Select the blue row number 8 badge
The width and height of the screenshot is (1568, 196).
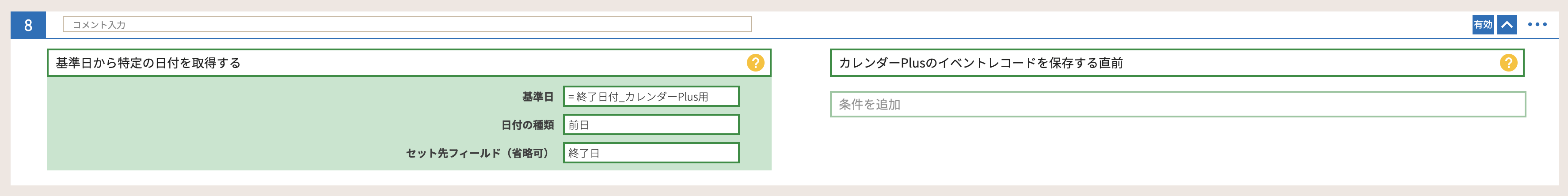[x=28, y=25]
